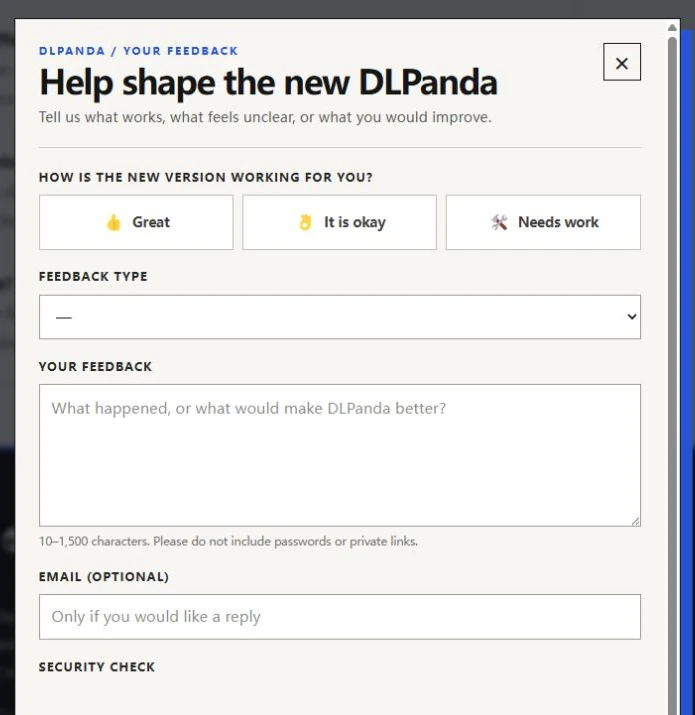The height and width of the screenshot is (715, 695).
Task: Click the 'YOUR FEEDBACK' field label
Action: (x=95, y=367)
